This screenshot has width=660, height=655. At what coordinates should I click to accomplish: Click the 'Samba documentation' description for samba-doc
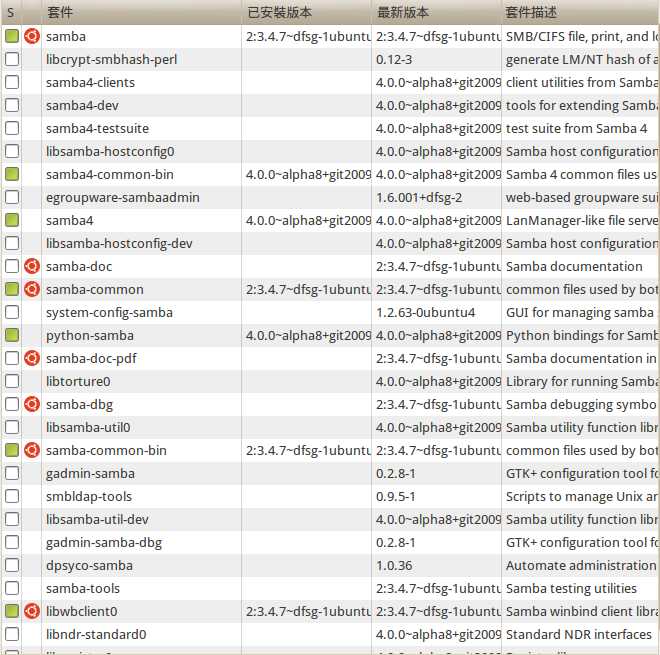574,266
